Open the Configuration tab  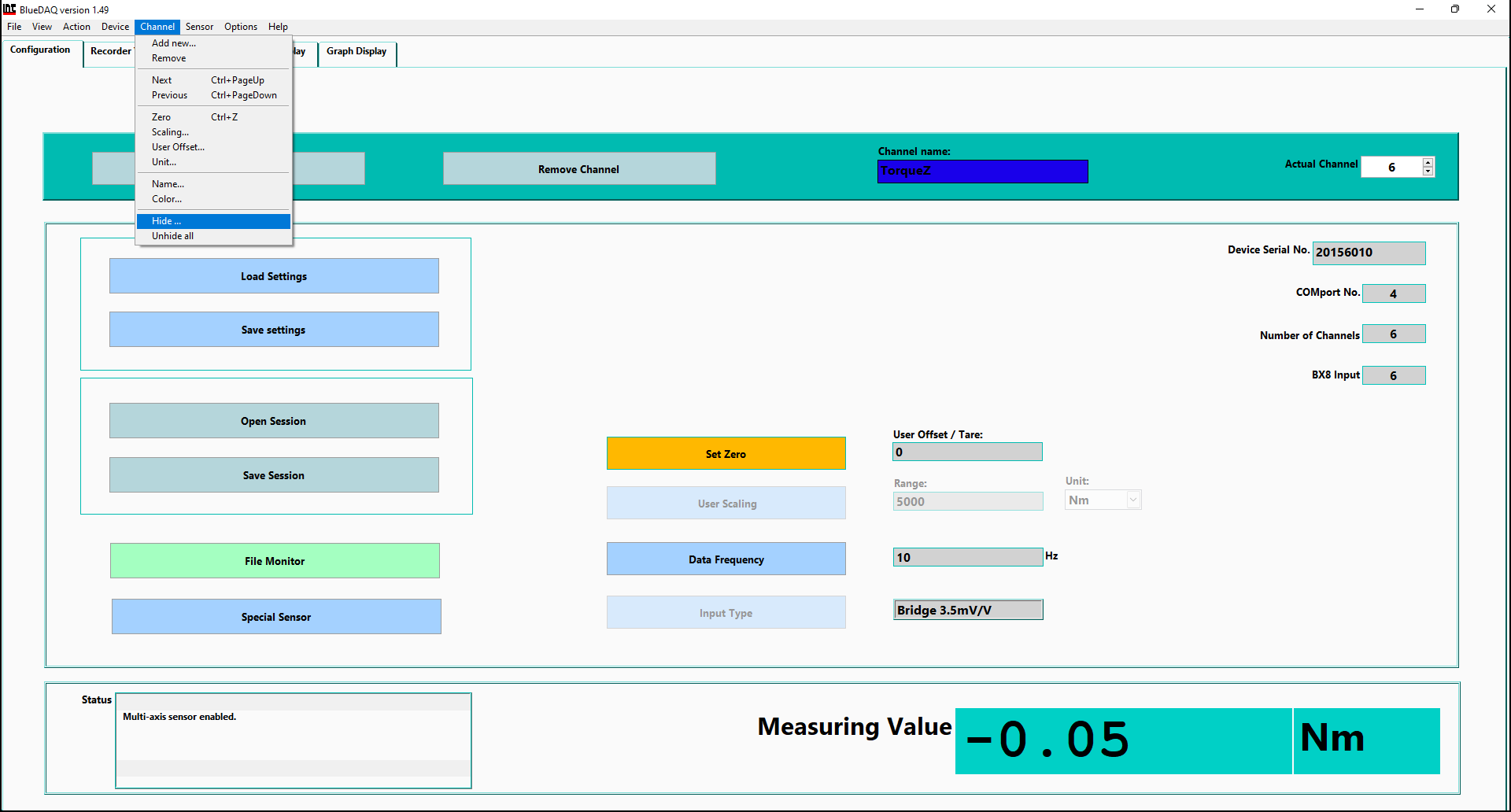pyautogui.click(x=40, y=50)
